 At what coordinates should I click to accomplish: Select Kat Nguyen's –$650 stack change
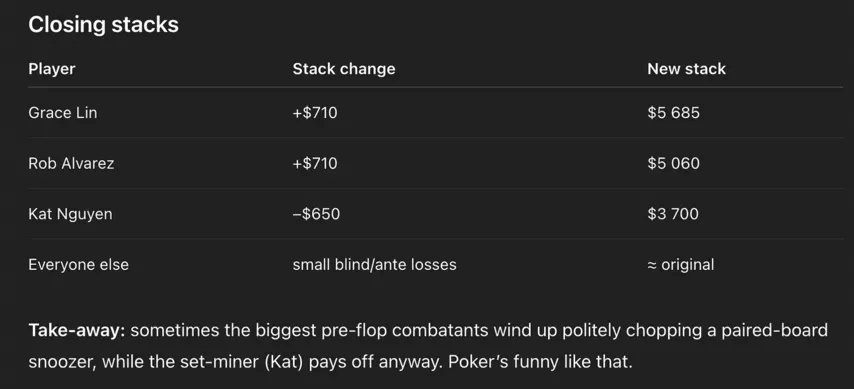pos(316,214)
